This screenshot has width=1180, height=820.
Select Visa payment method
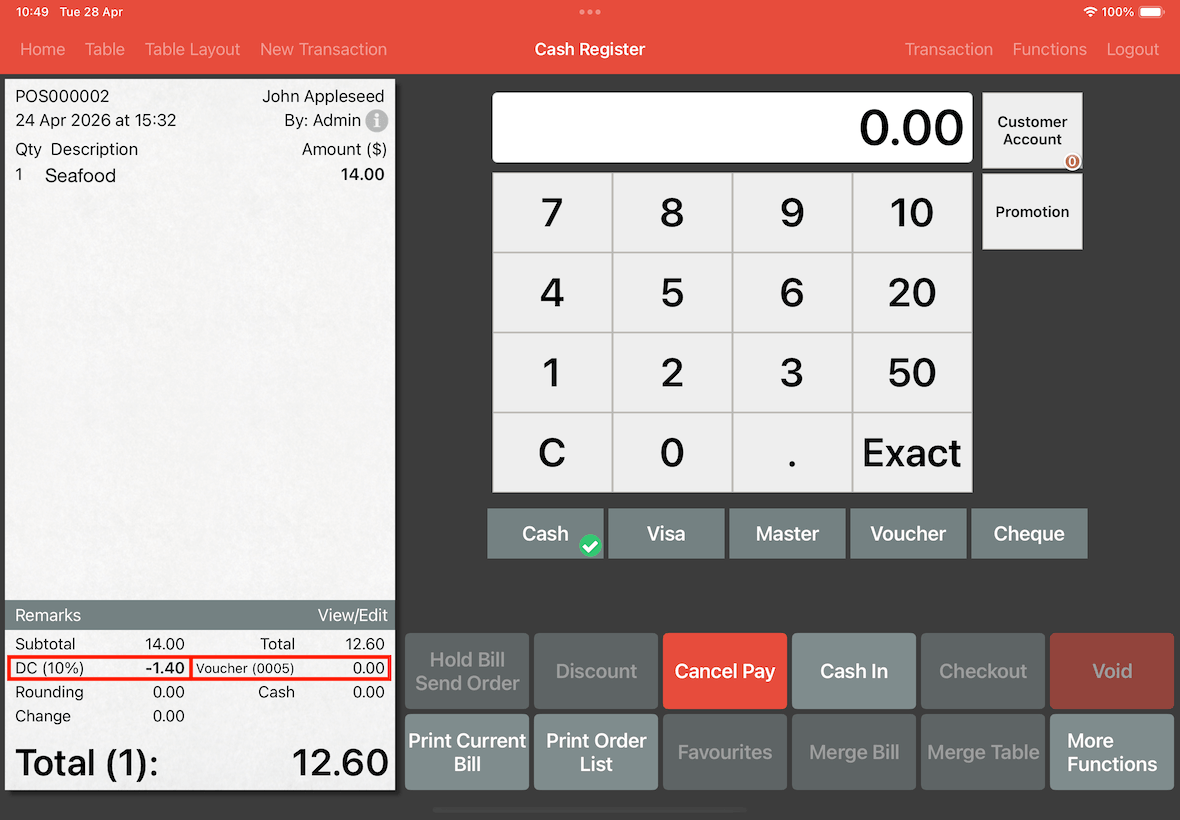click(x=666, y=533)
